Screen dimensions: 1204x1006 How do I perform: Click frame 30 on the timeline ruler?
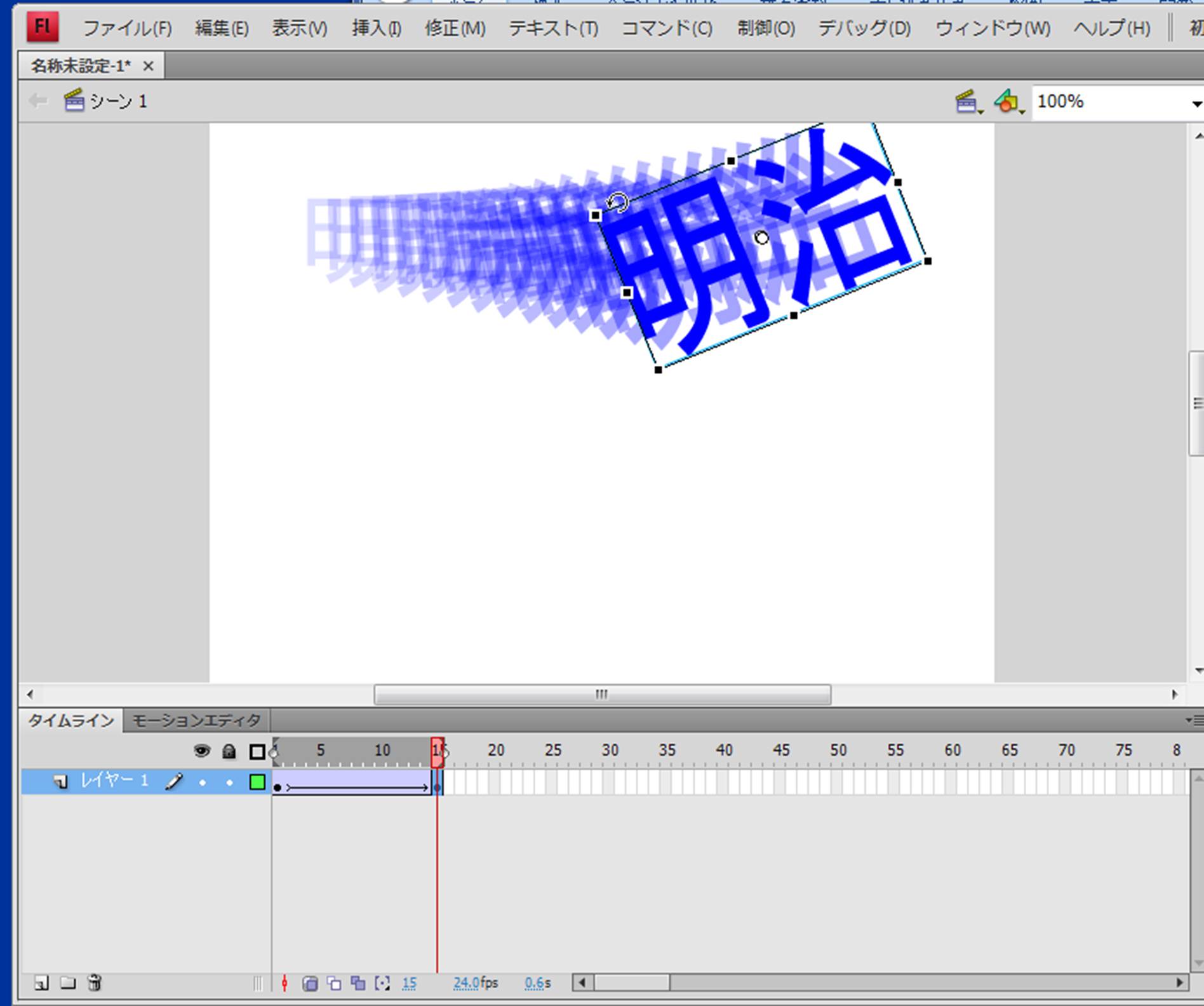tap(610, 751)
